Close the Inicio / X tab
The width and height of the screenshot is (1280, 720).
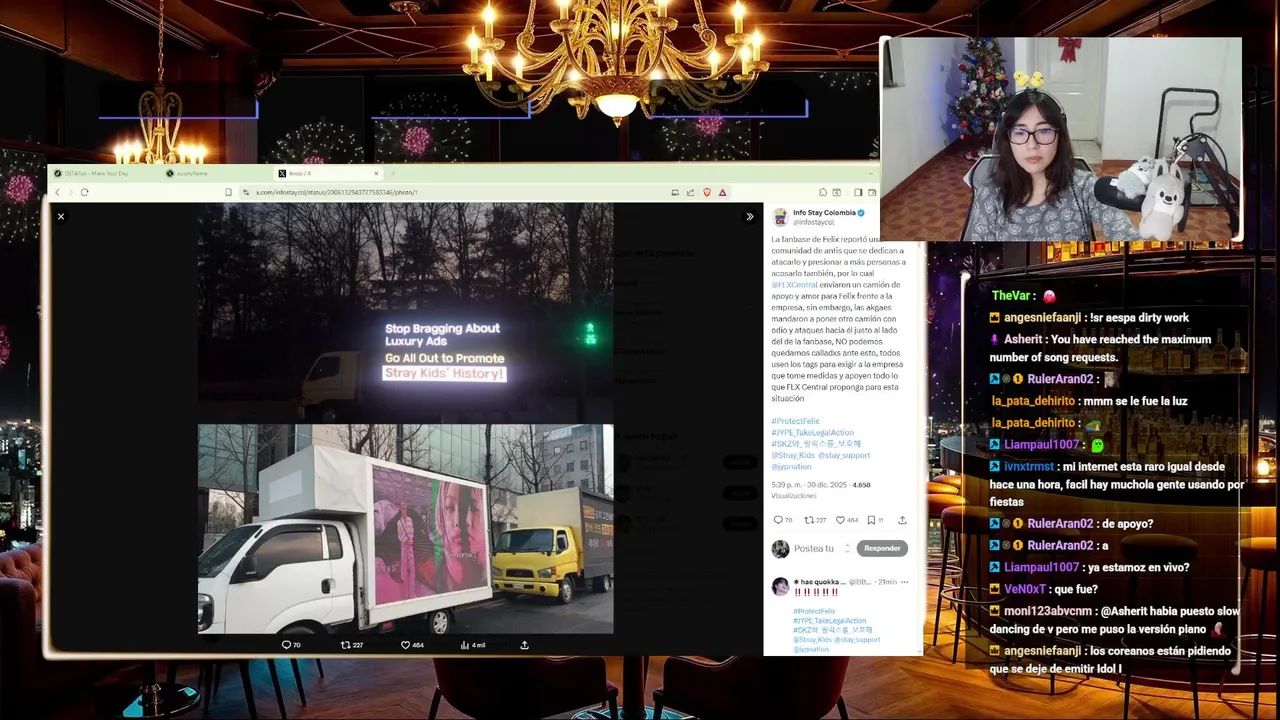point(376,173)
